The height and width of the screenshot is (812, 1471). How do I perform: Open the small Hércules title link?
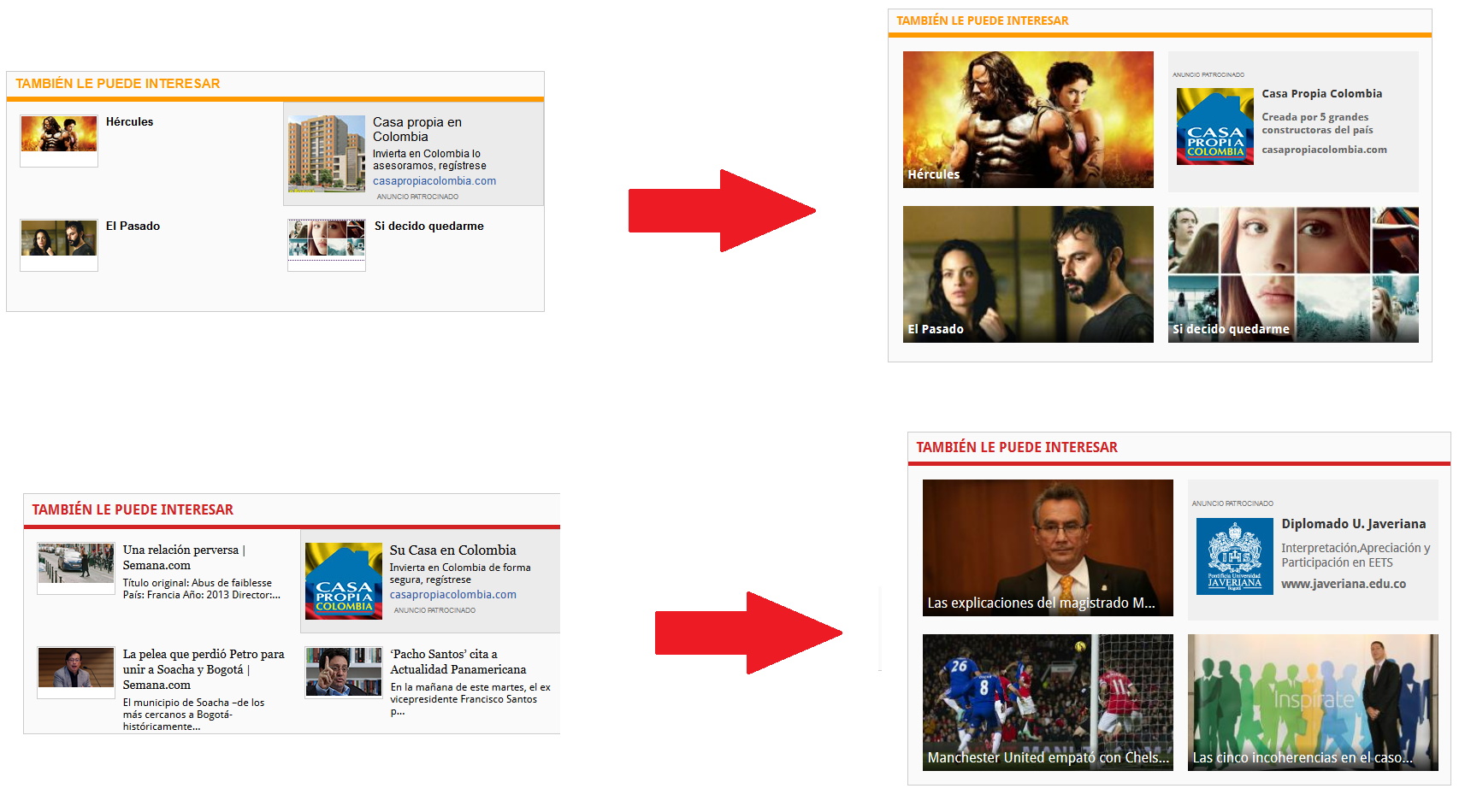coord(130,122)
